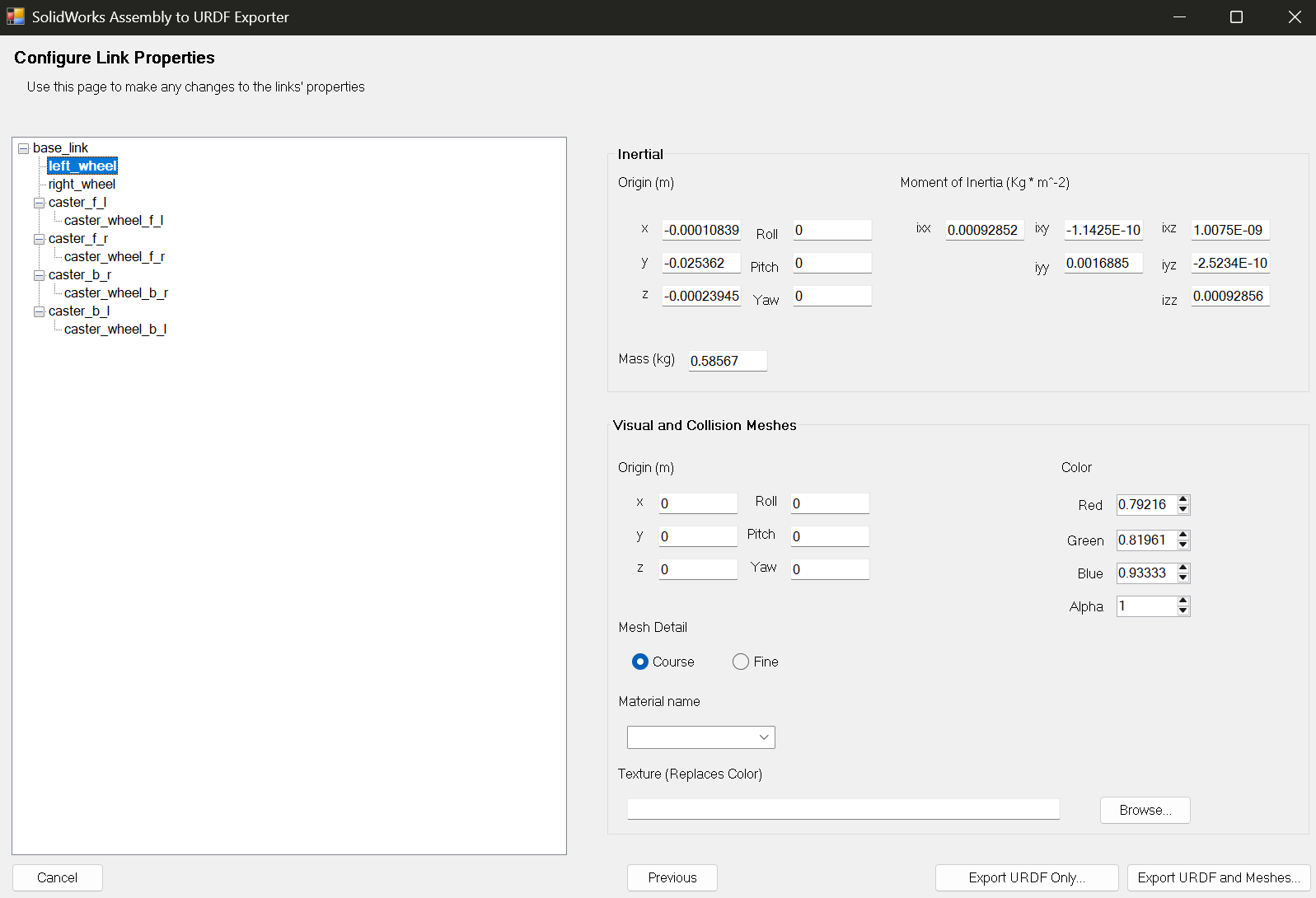Decrease the Red color value
The width and height of the screenshot is (1316, 898).
1183,509
